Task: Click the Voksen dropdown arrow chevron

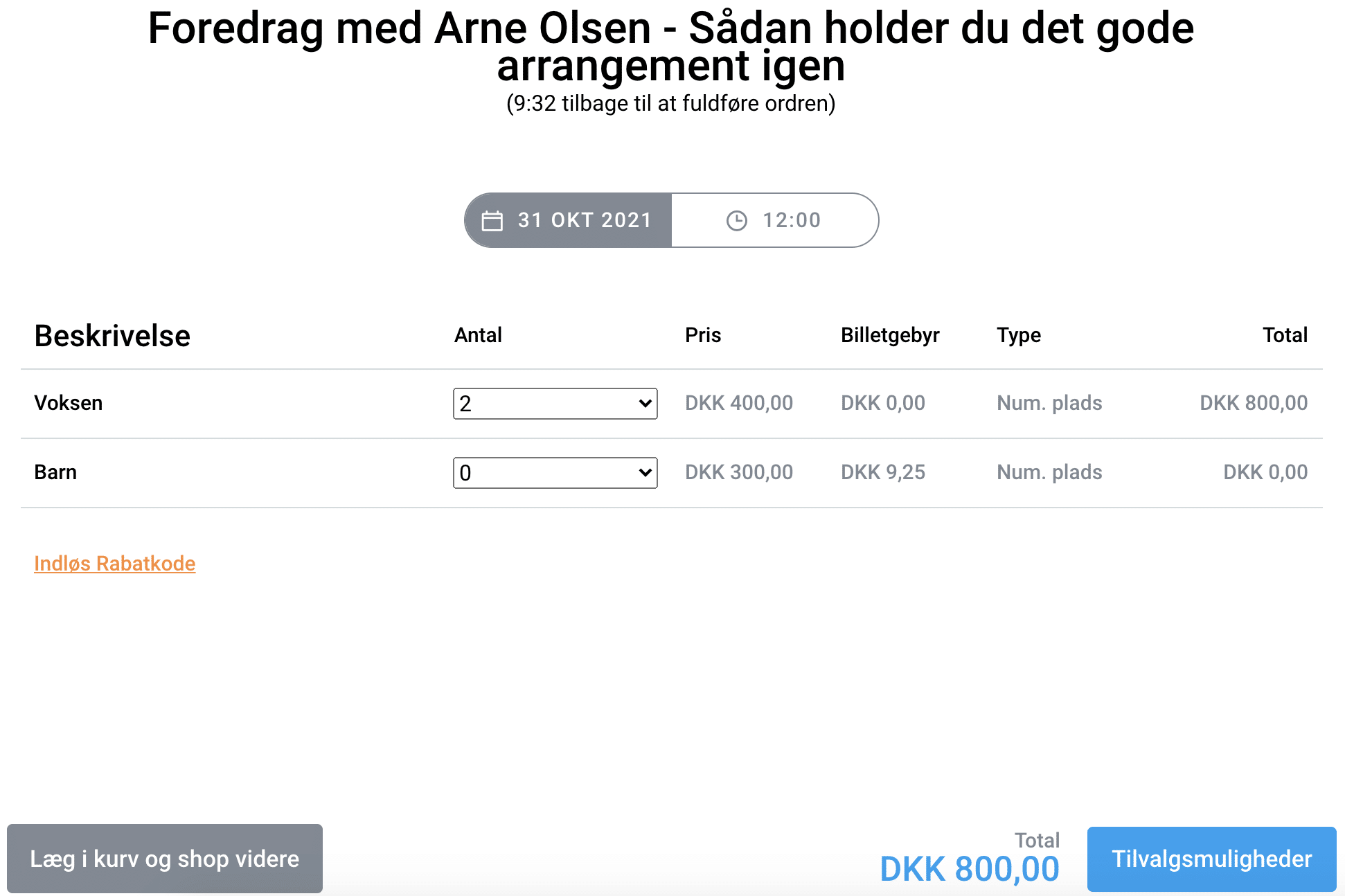Action: 645,404
